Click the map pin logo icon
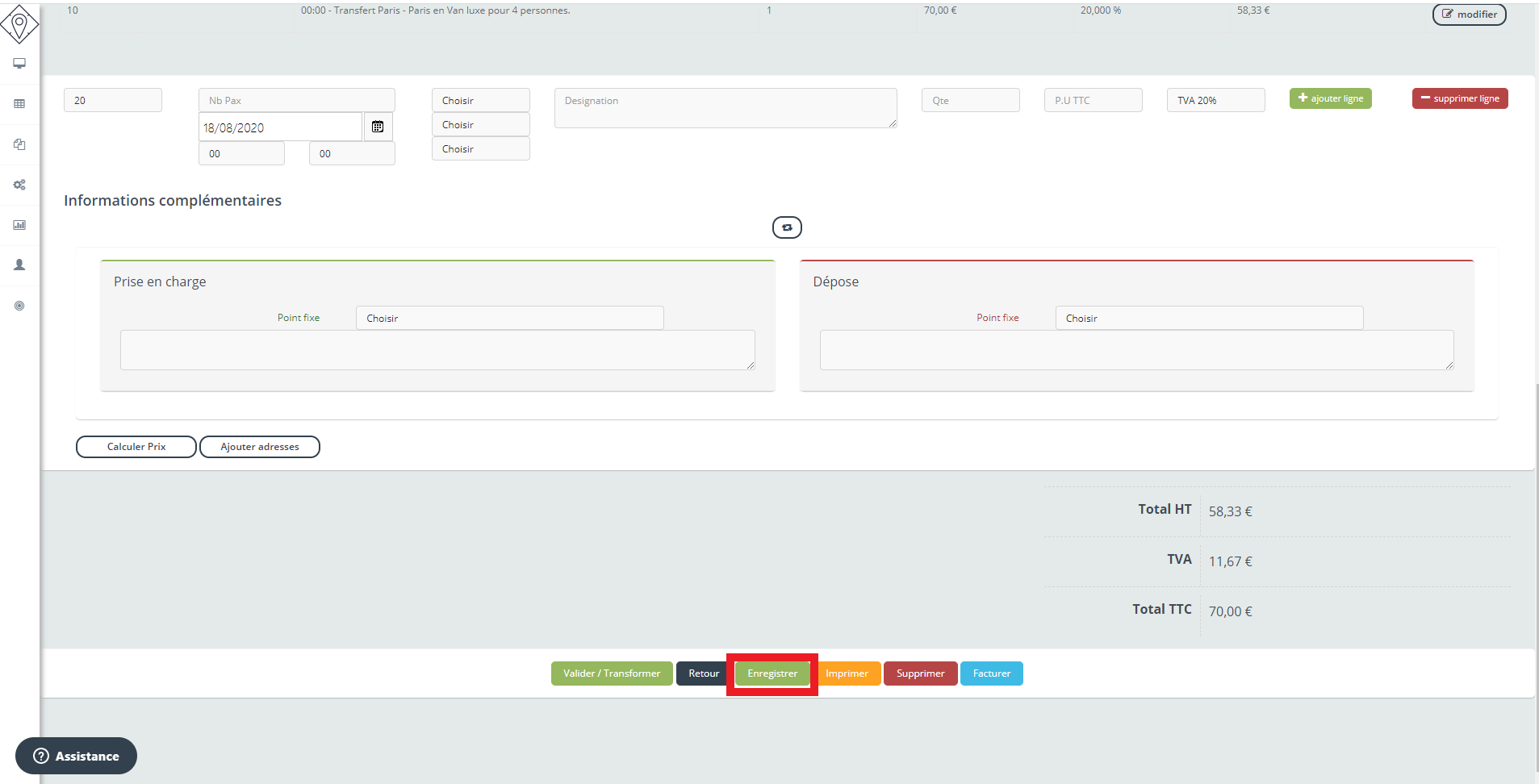This screenshot has width=1539, height=784. click(x=19, y=23)
